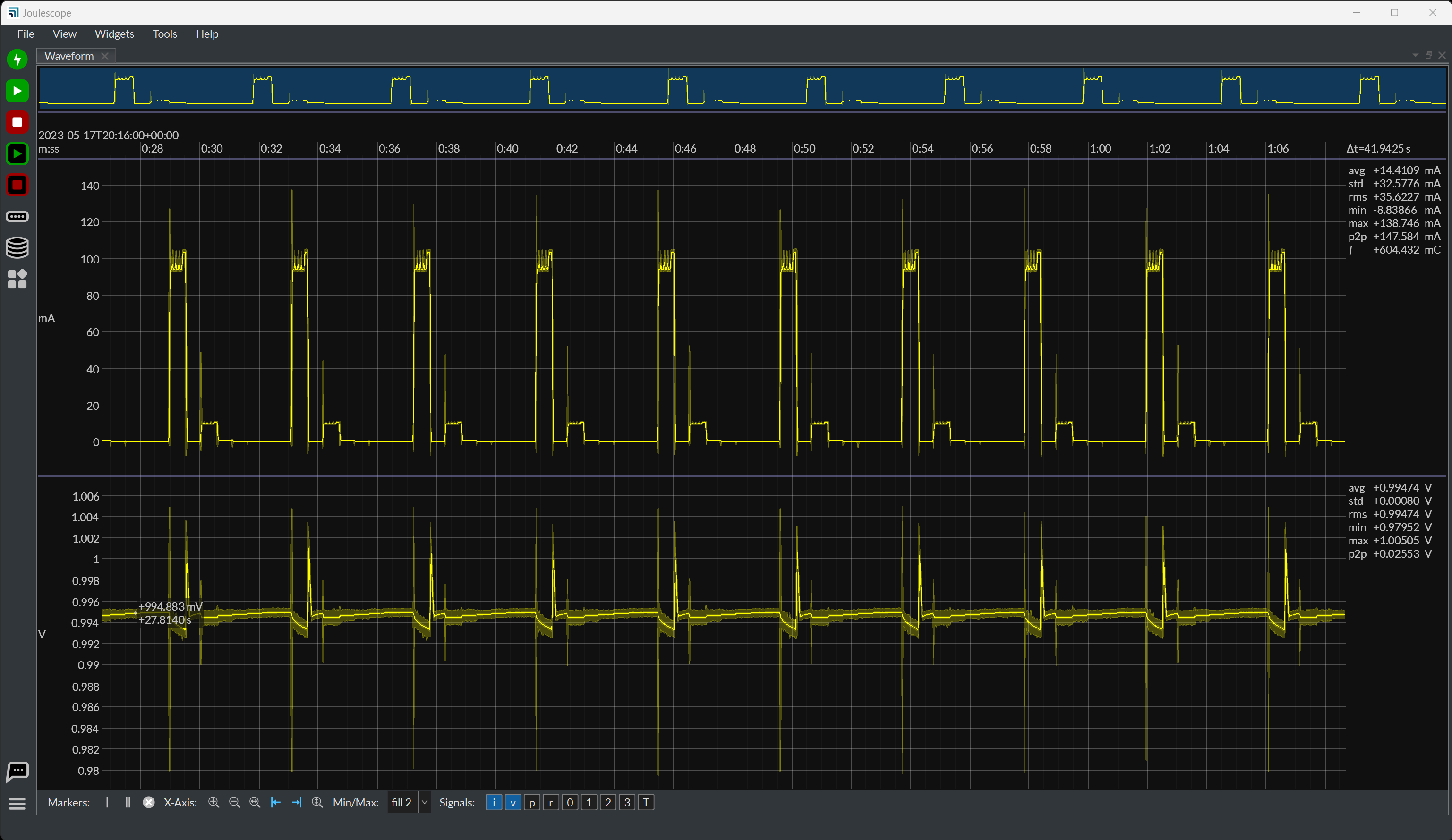Click the summary waveform overview strip

[x=742, y=88]
